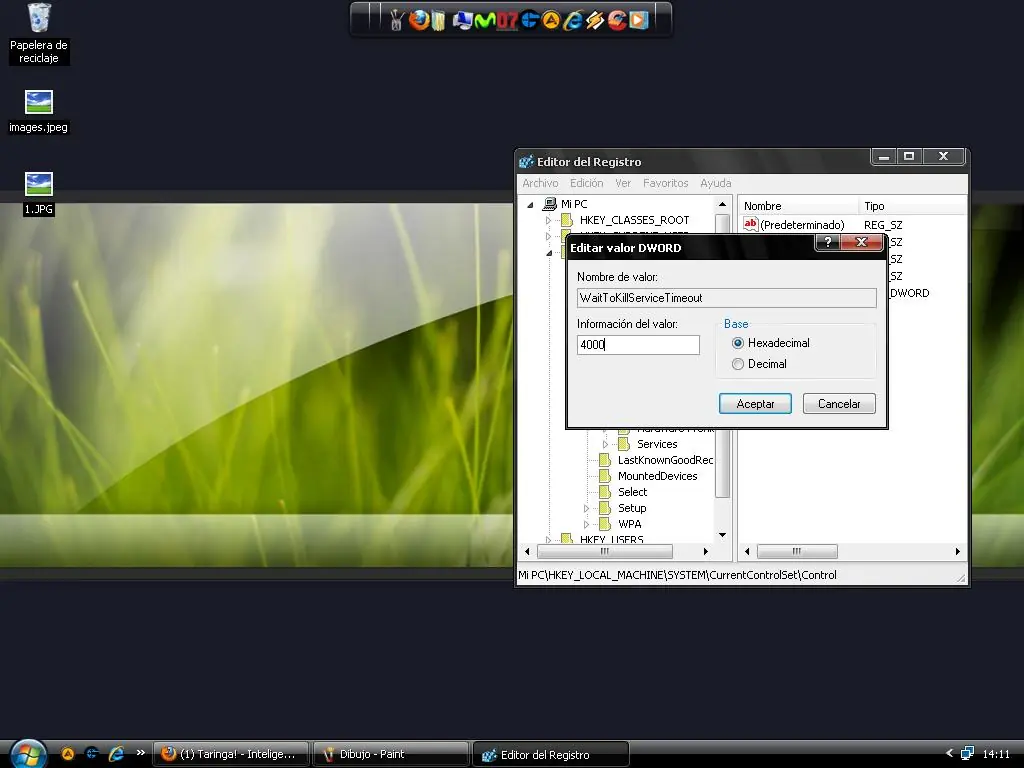Select the images.jpeg desktop file

pos(39,112)
